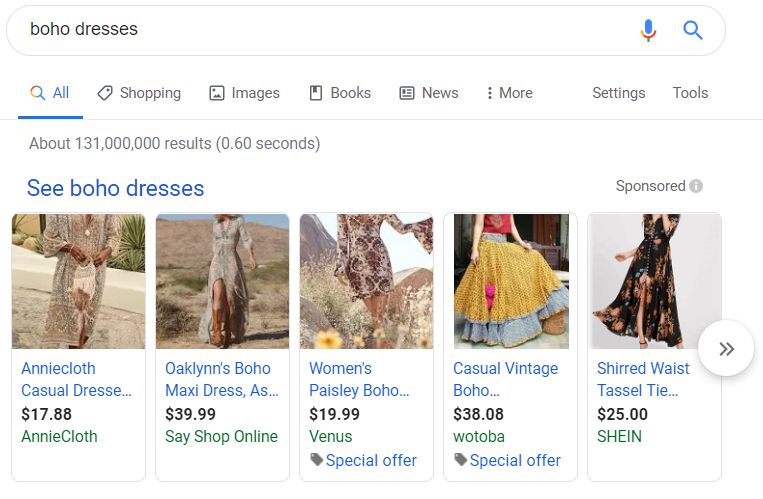
Task: Expand the More search options menu
Action: pos(509,93)
